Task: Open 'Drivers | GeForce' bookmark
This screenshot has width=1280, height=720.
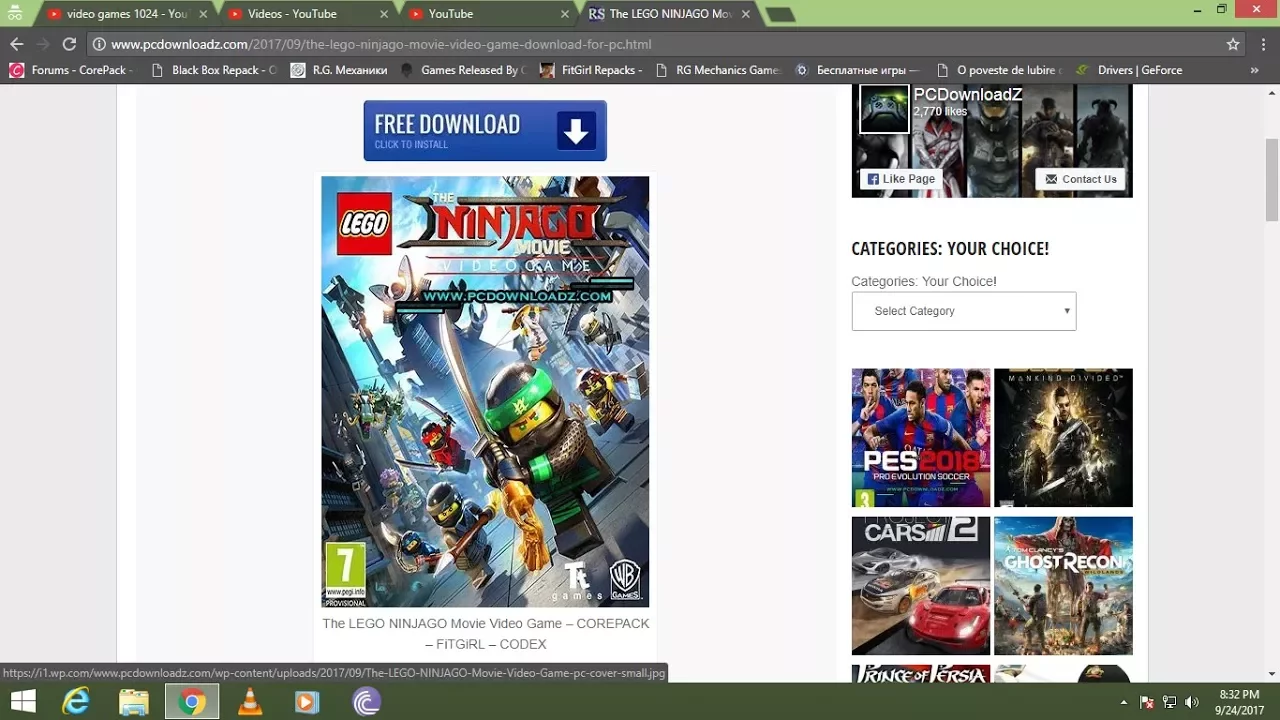Action: click(1129, 70)
